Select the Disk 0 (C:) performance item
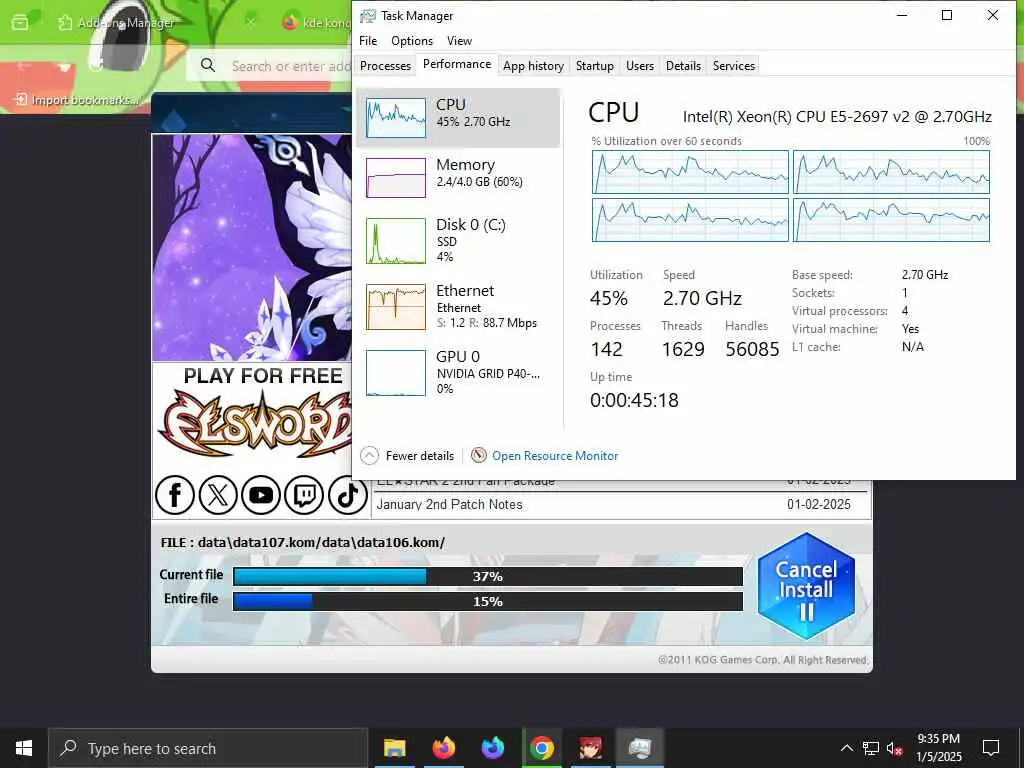This screenshot has width=1024, height=768. click(458, 240)
